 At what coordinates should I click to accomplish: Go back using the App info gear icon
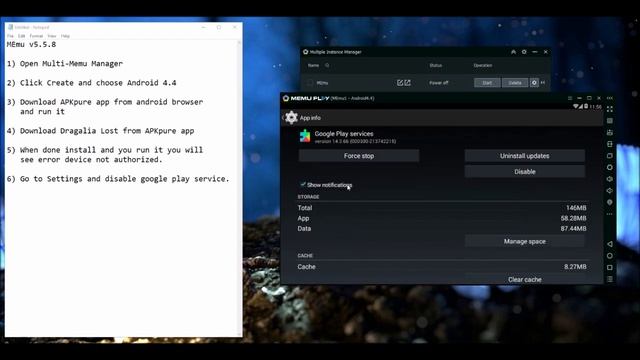click(291, 118)
